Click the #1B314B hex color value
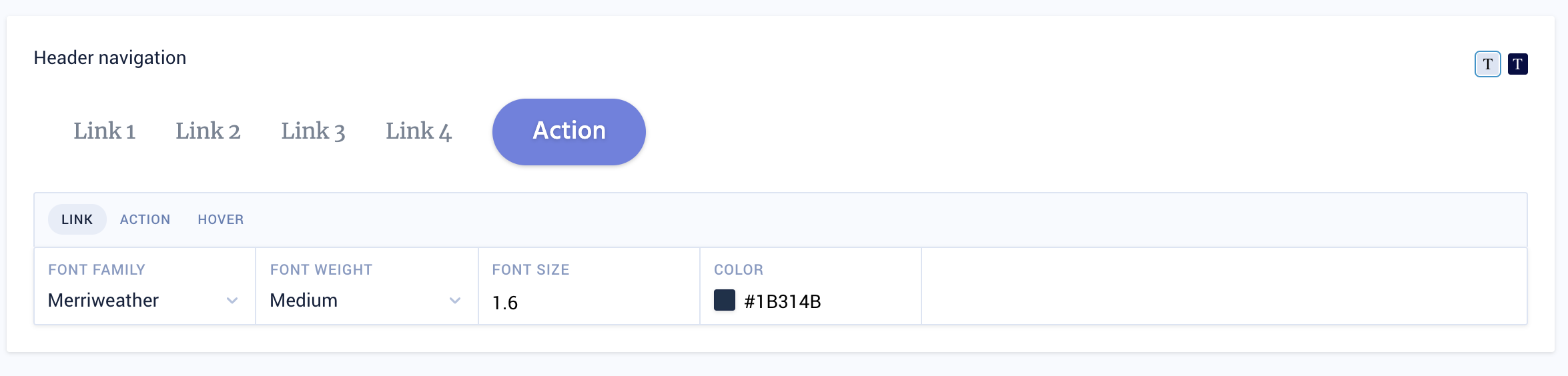The width and height of the screenshot is (1568, 376). point(782,302)
